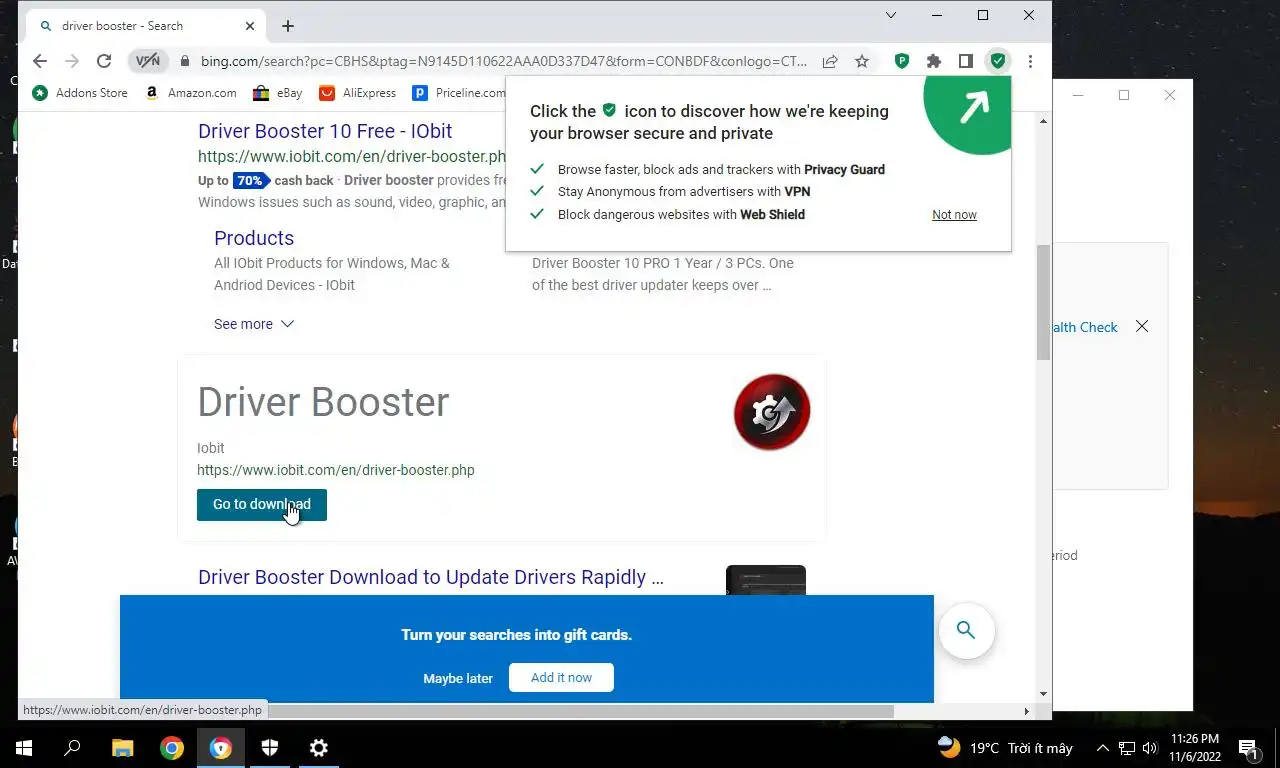This screenshot has height=768, width=1280.
Task: Open site info via the padlock icon
Action: point(185,61)
